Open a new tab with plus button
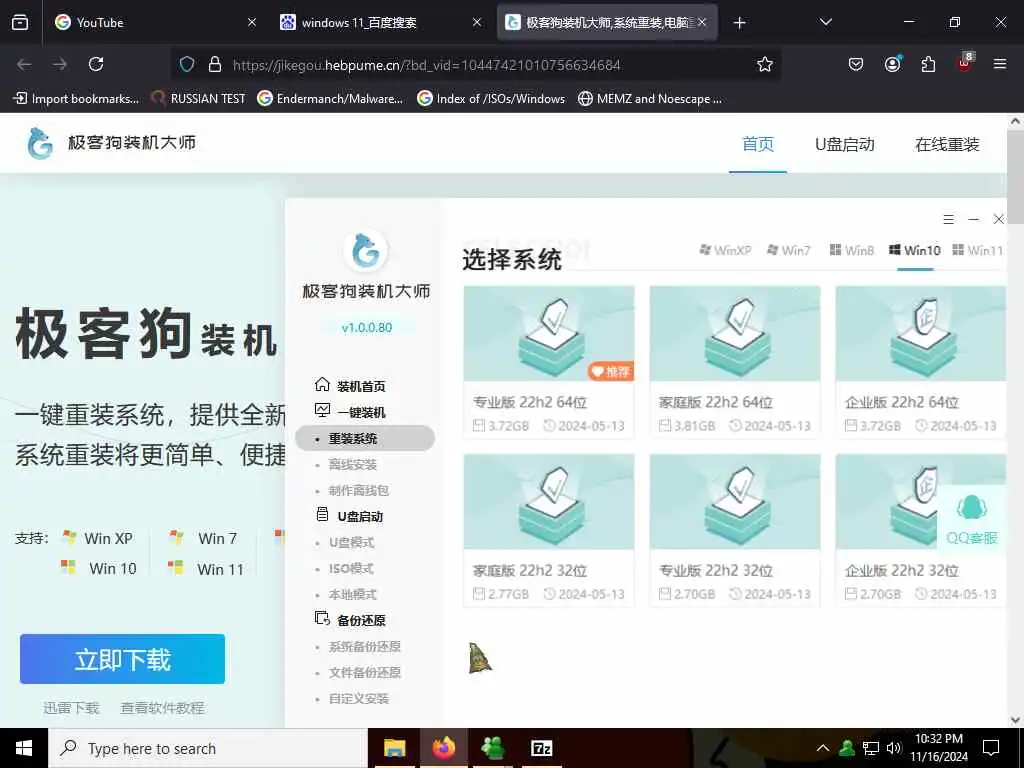The image size is (1024, 768). [x=739, y=23]
